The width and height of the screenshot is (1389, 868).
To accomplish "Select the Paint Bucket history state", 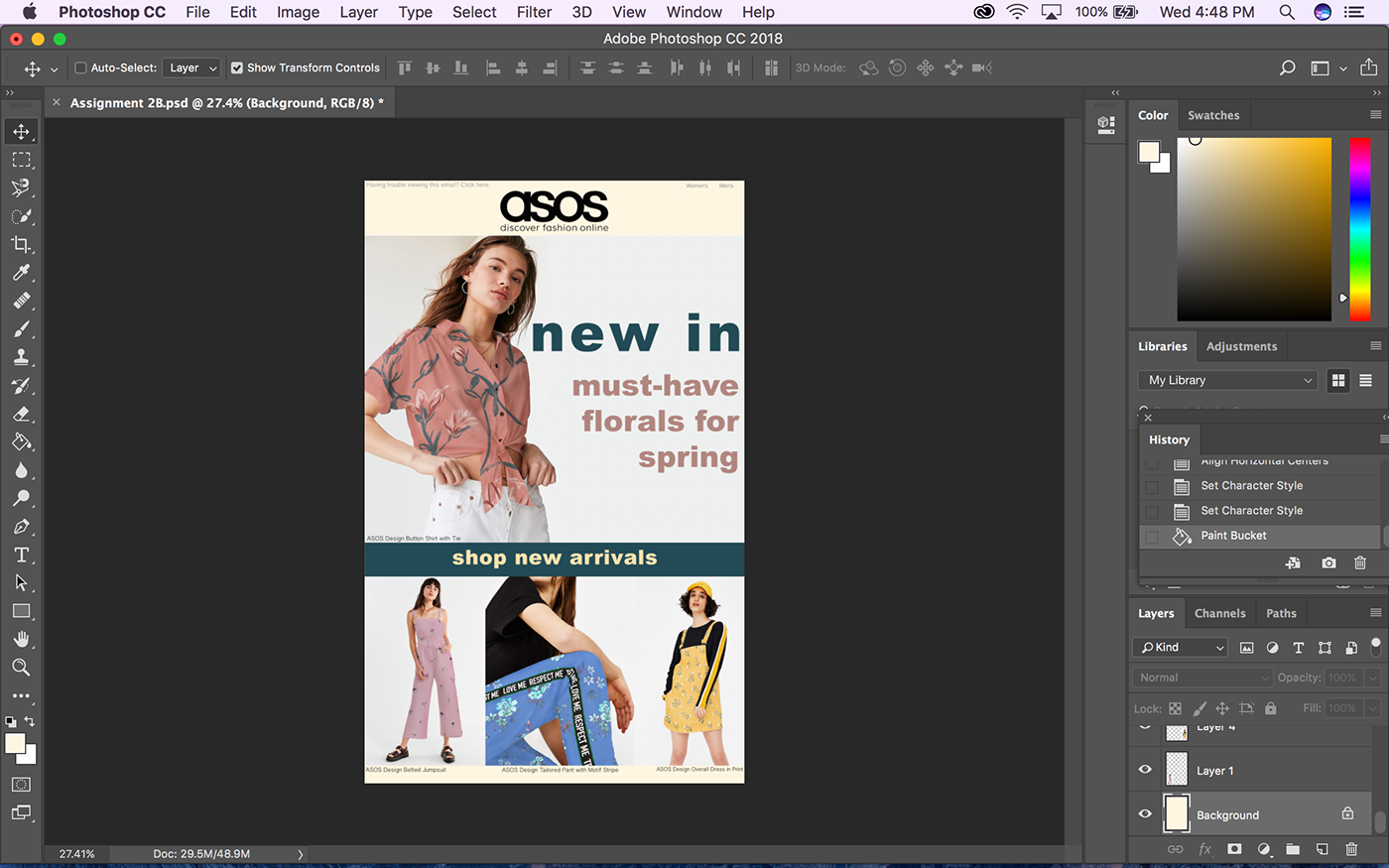I will [x=1260, y=536].
